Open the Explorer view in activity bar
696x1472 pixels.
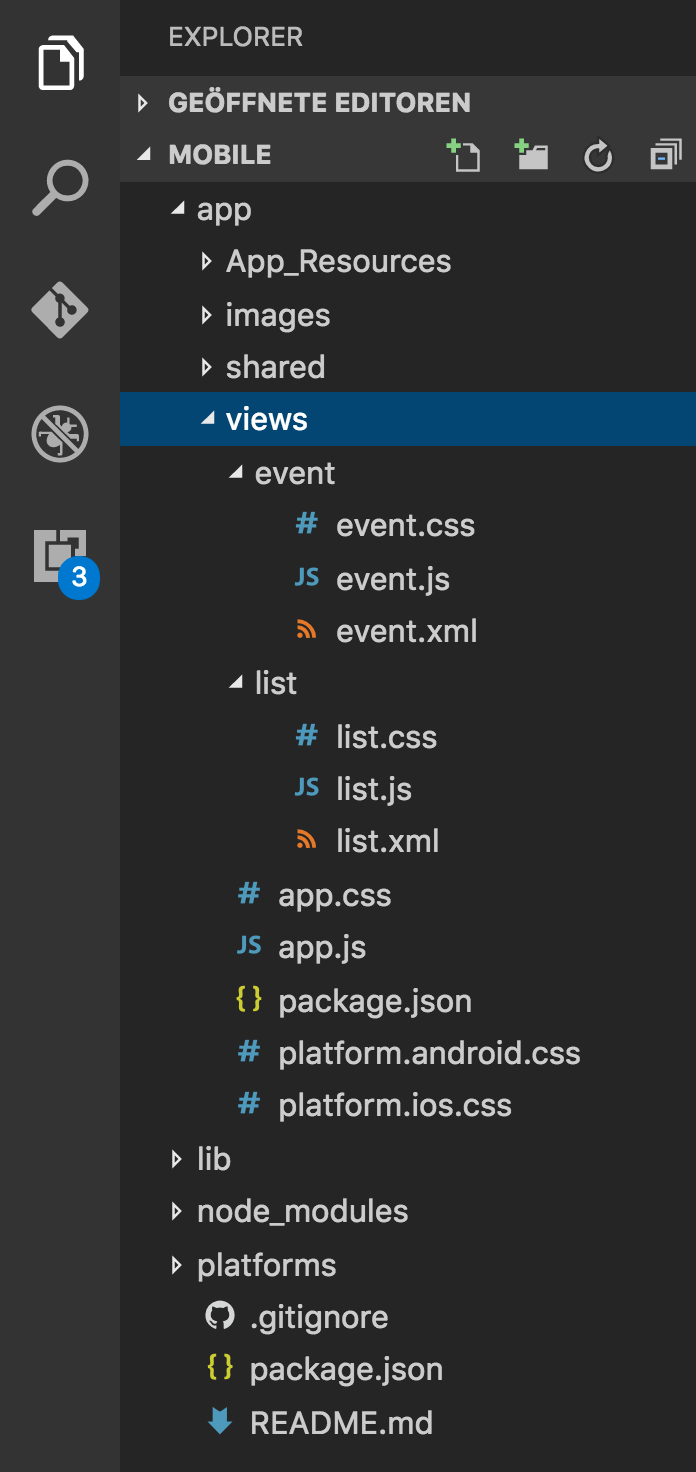point(61,63)
